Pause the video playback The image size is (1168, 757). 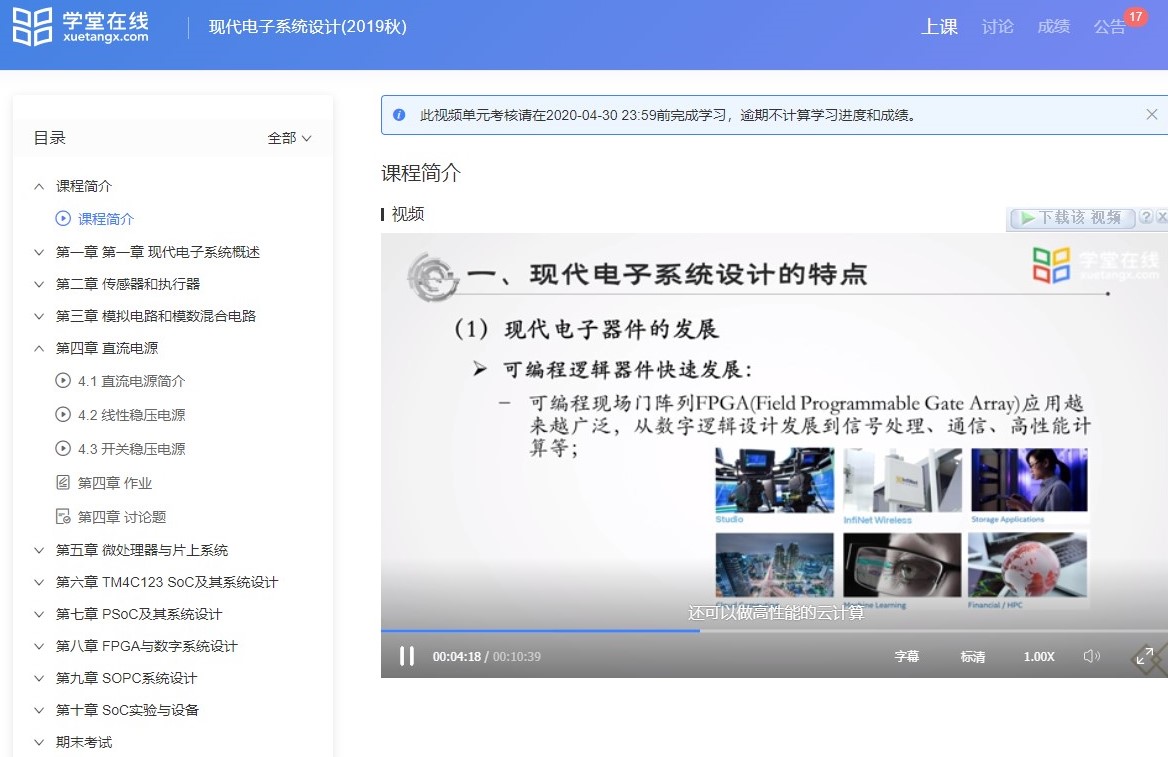click(407, 656)
